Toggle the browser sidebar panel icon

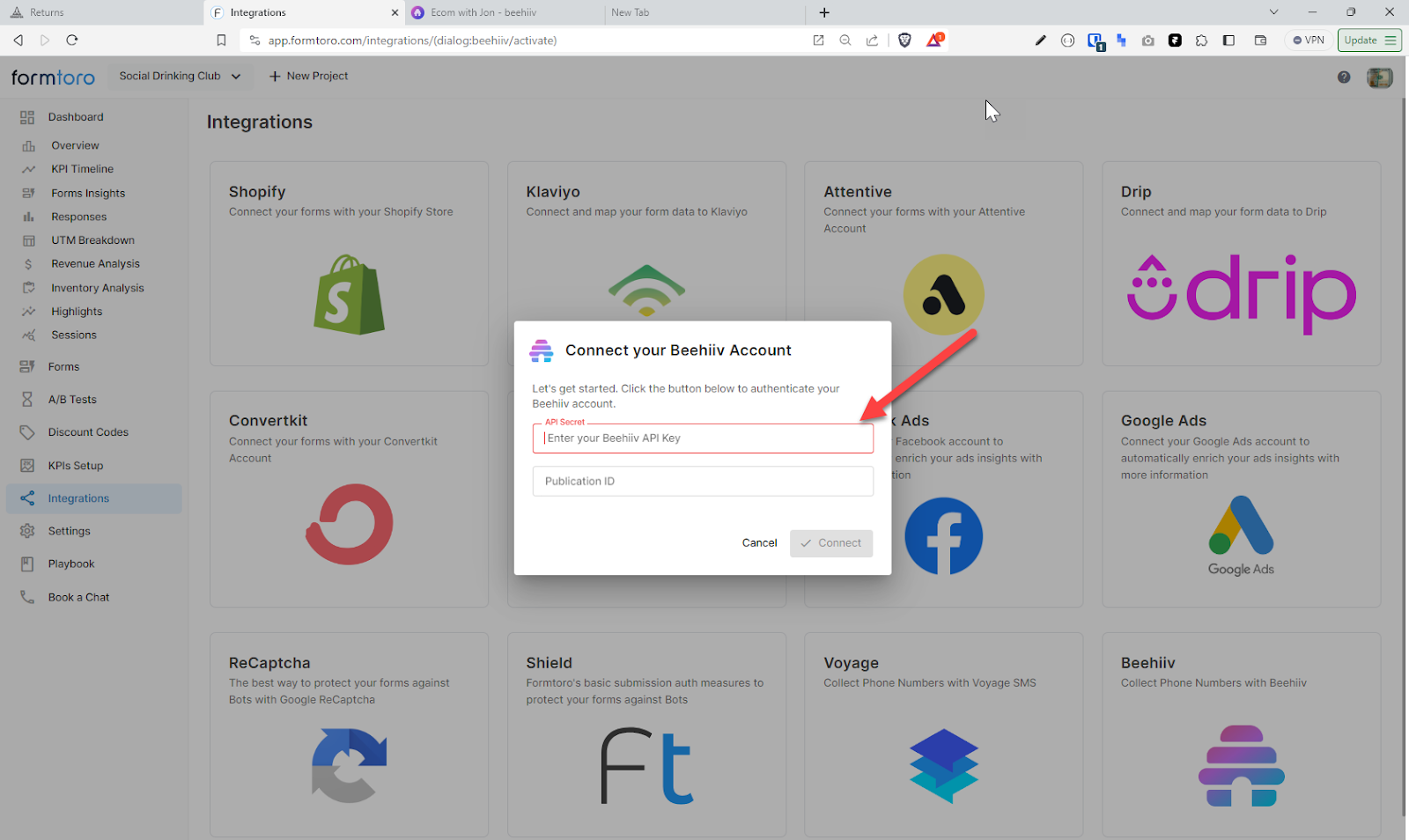[1228, 41]
